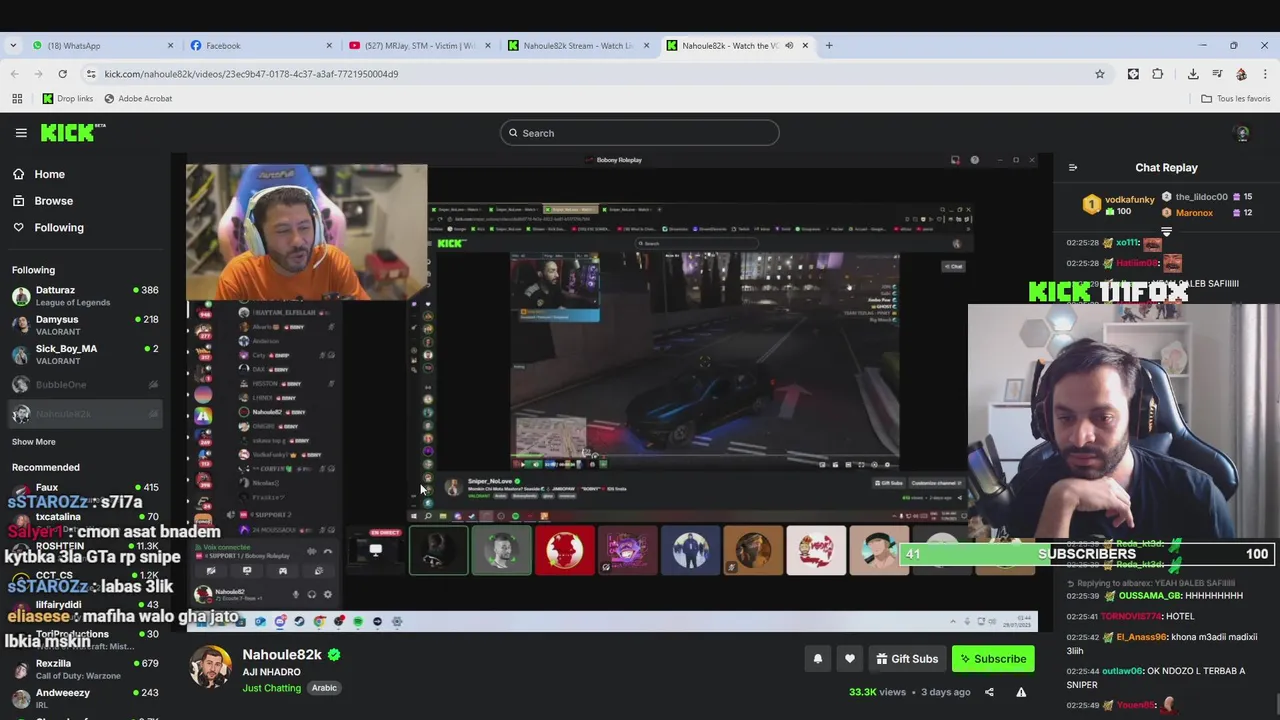Go forward in browser history
Image resolution: width=1280 pixels, height=720 pixels.
(x=38, y=74)
